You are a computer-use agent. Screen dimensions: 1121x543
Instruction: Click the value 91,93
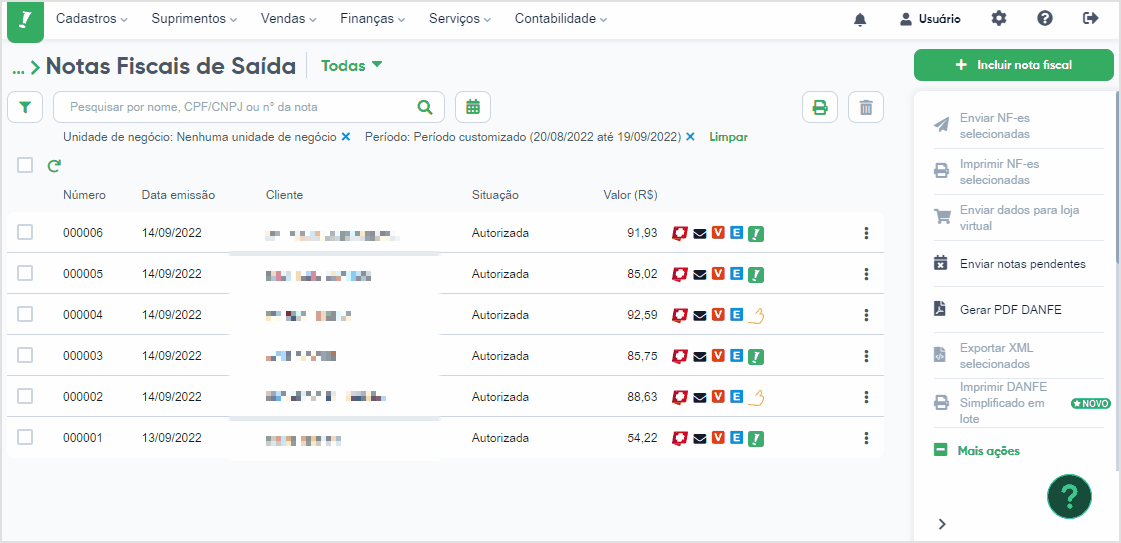pyautogui.click(x=643, y=232)
